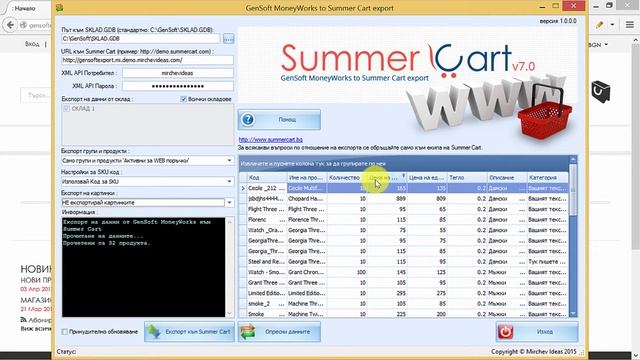Image resolution: width=640 pixels, height=360 pixels.
Task: Sort by the Количество column header
Action: (347, 178)
